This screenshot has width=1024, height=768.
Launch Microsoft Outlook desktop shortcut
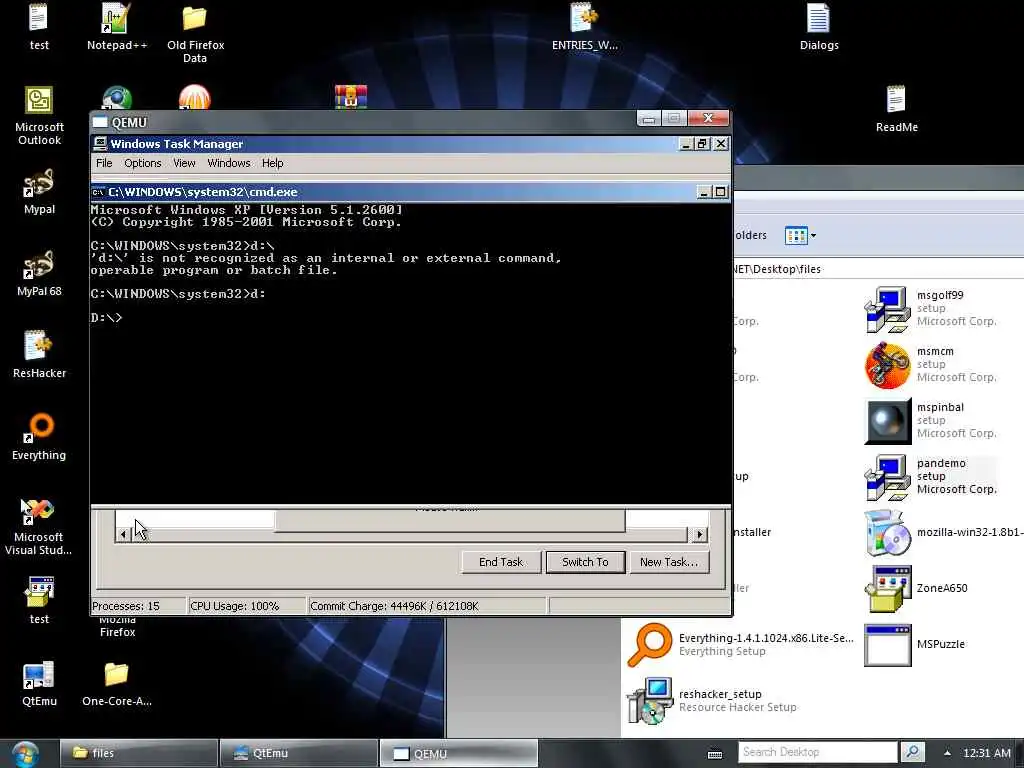tap(39, 116)
